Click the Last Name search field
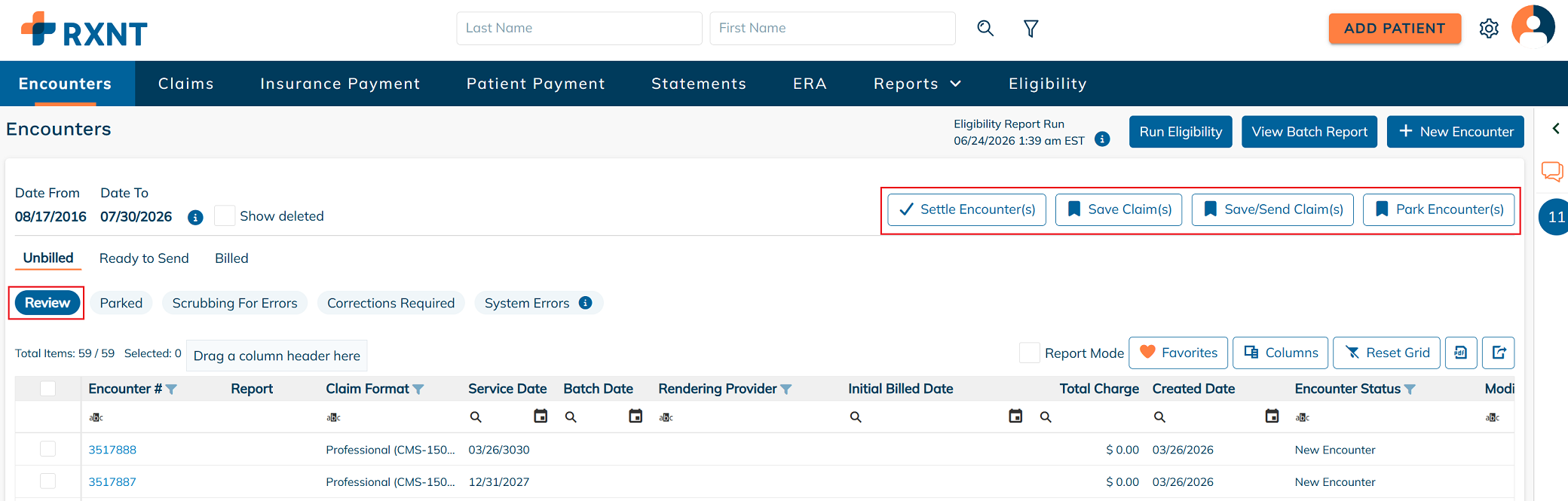 click(x=579, y=29)
